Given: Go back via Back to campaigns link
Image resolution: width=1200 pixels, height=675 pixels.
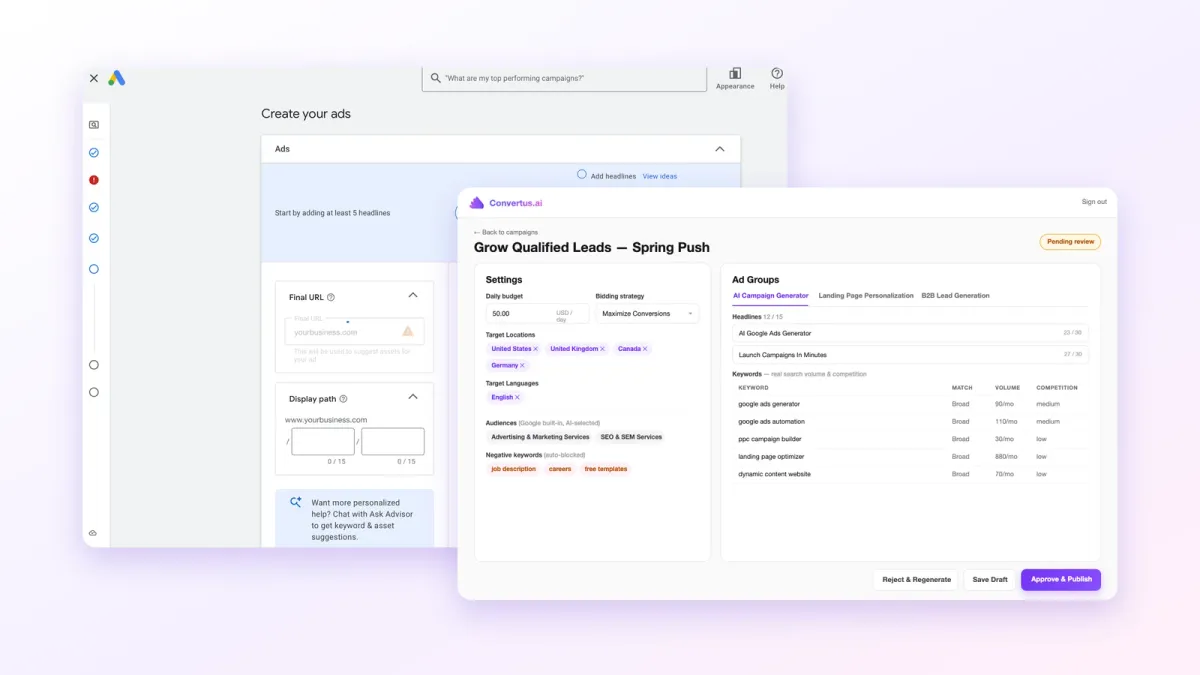Looking at the screenshot, I should point(506,232).
